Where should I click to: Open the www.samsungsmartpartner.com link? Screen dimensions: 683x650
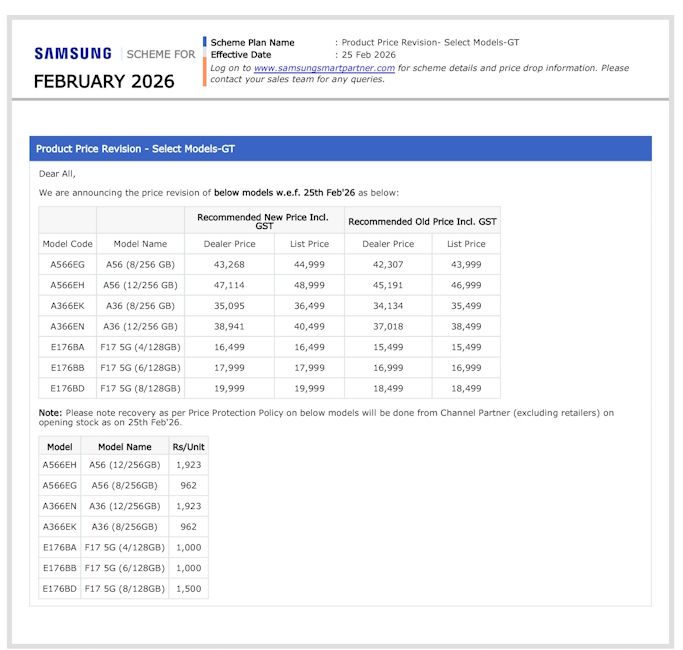(324, 68)
